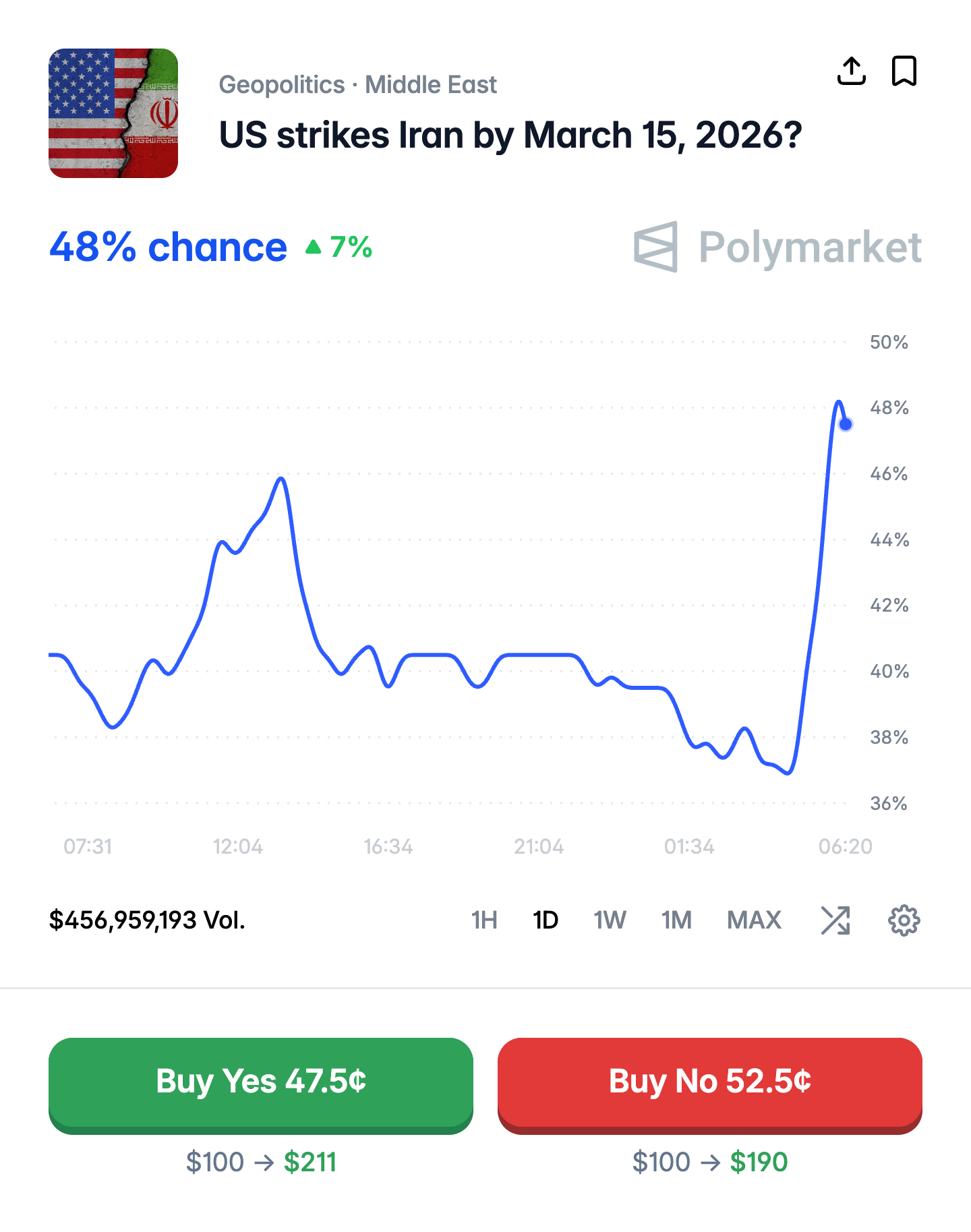Select the 1D time range

[546, 920]
